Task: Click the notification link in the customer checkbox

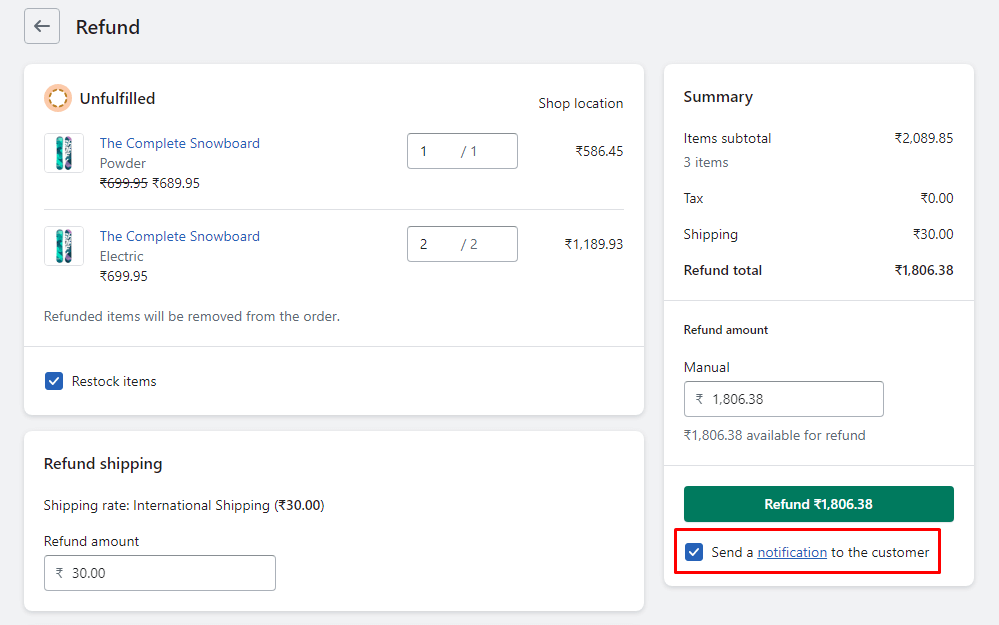Action: (790, 551)
